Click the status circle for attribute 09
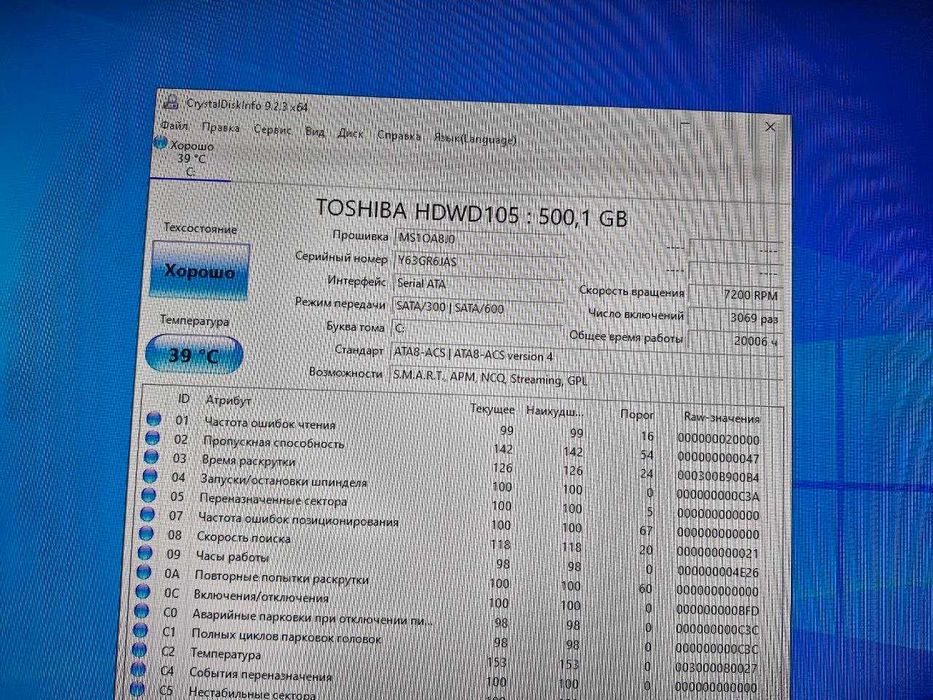This screenshot has height=700, width=933. (145, 552)
